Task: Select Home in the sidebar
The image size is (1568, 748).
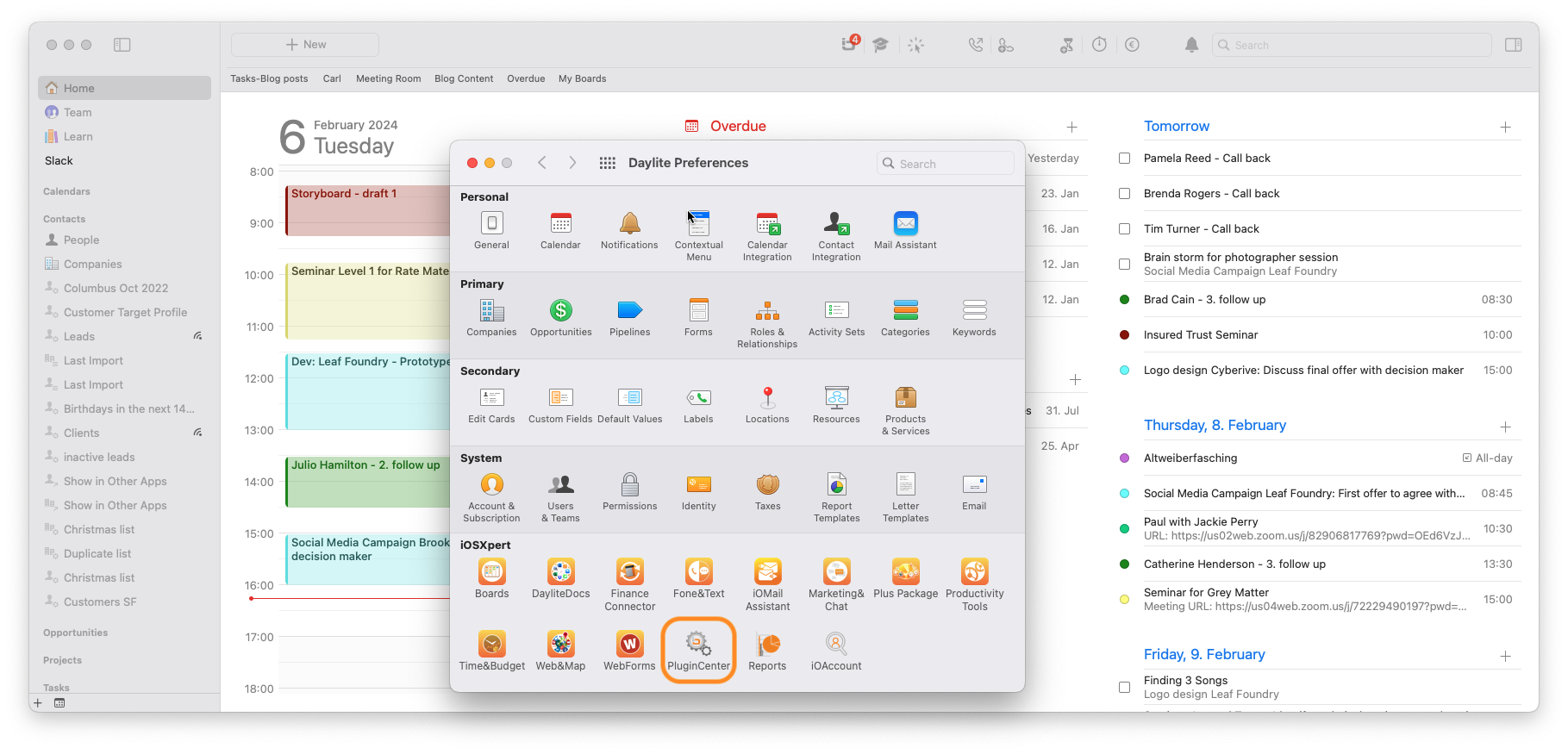Action: (124, 88)
